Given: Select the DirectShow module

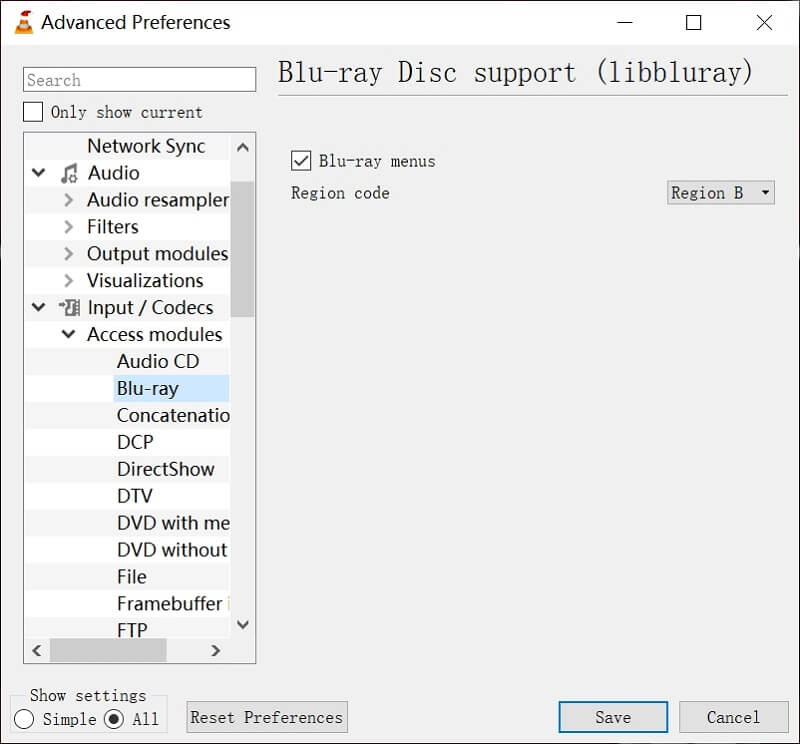Looking at the screenshot, I should pyautogui.click(x=166, y=469).
